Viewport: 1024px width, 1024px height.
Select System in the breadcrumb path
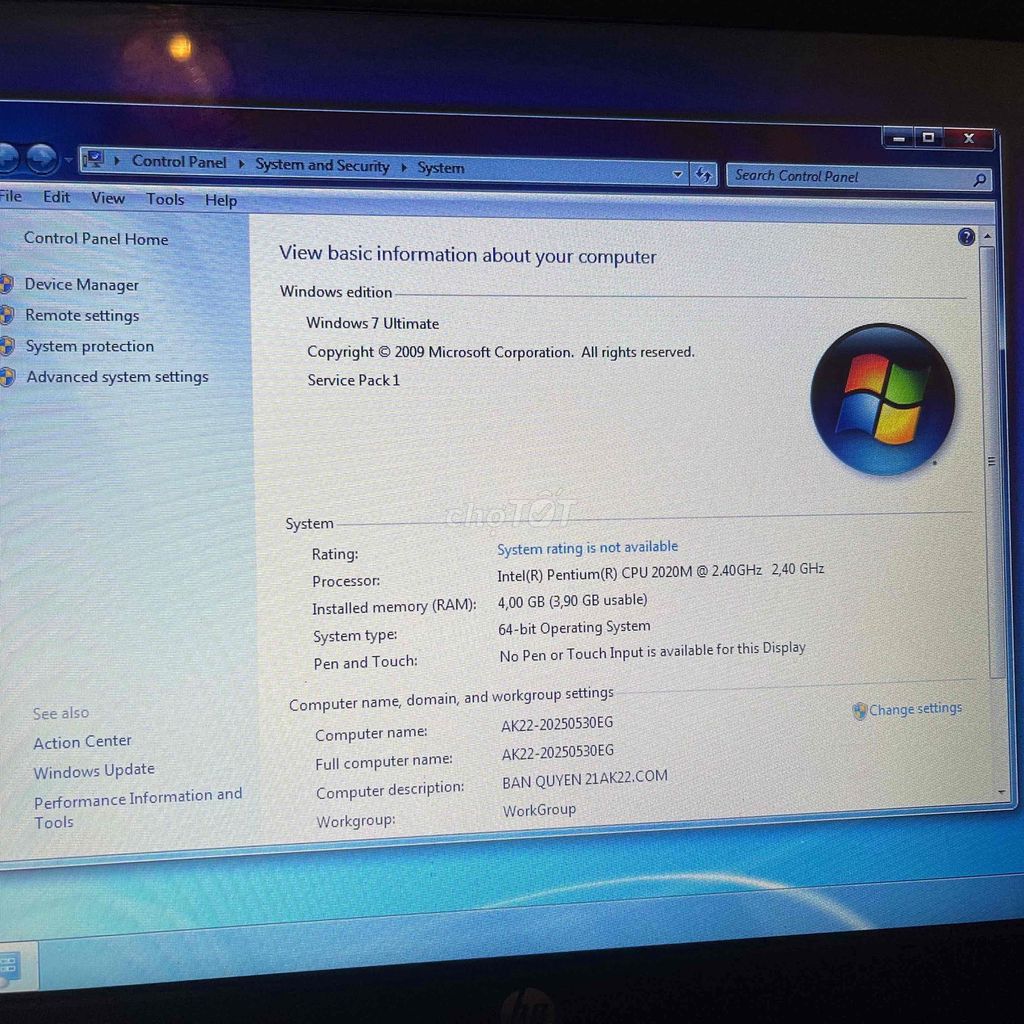point(441,168)
